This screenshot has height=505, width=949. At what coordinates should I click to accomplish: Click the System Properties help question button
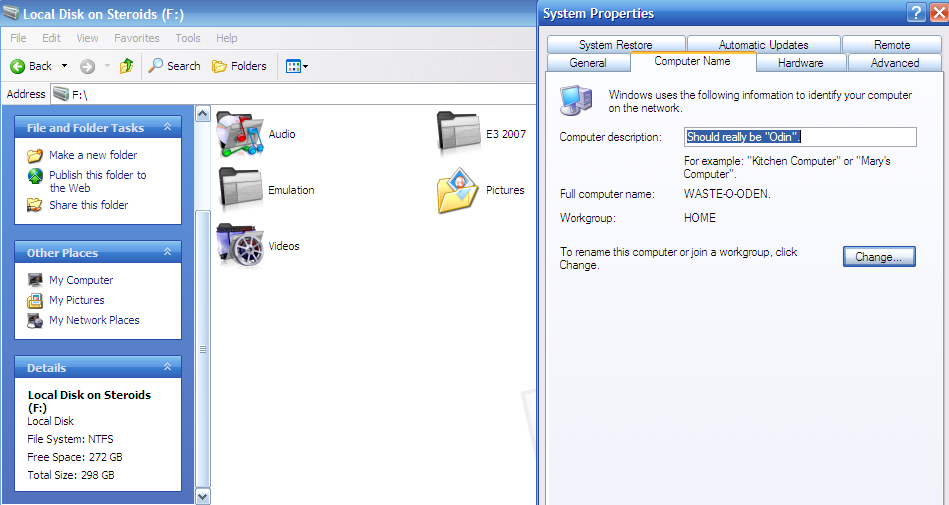[x=916, y=13]
